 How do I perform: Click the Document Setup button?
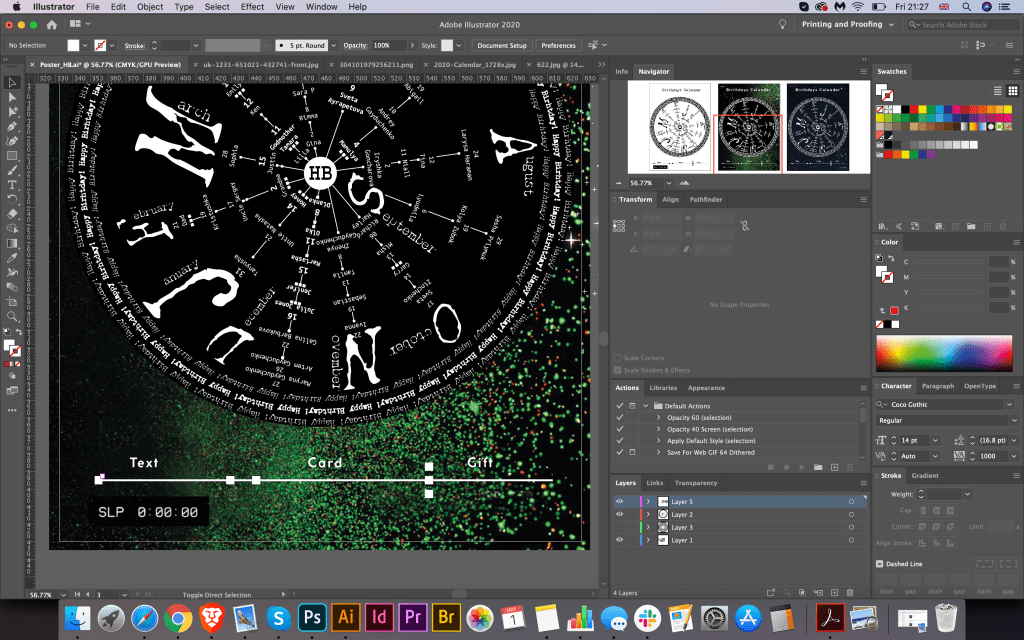coord(501,45)
